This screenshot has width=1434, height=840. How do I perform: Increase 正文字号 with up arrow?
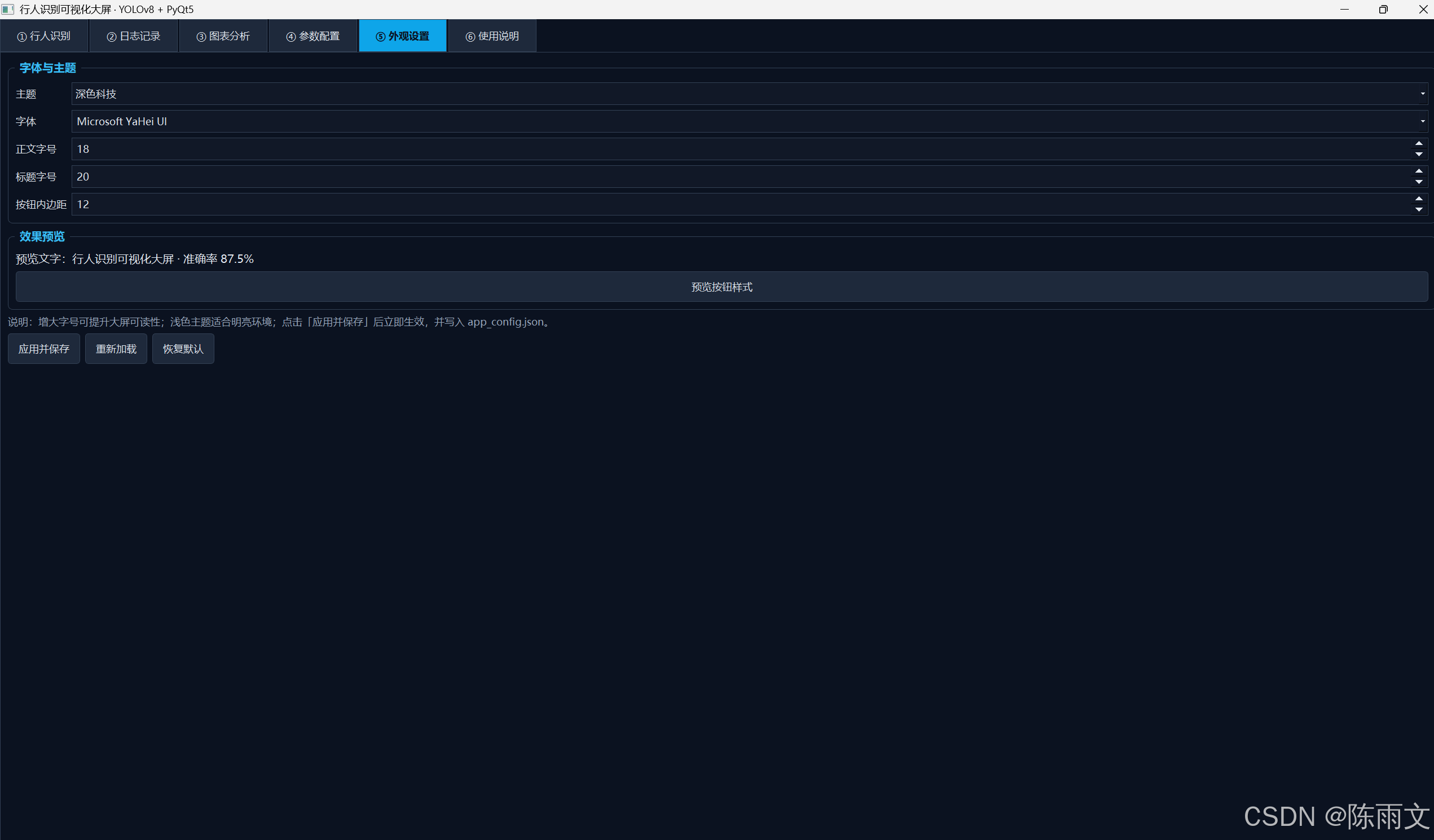tap(1419, 143)
